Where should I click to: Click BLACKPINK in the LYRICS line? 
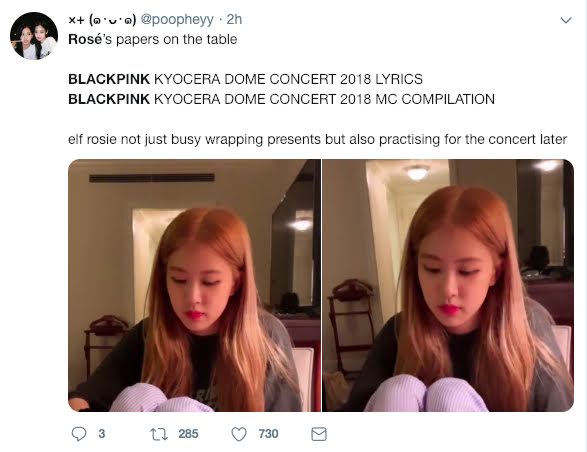tap(109, 79)
